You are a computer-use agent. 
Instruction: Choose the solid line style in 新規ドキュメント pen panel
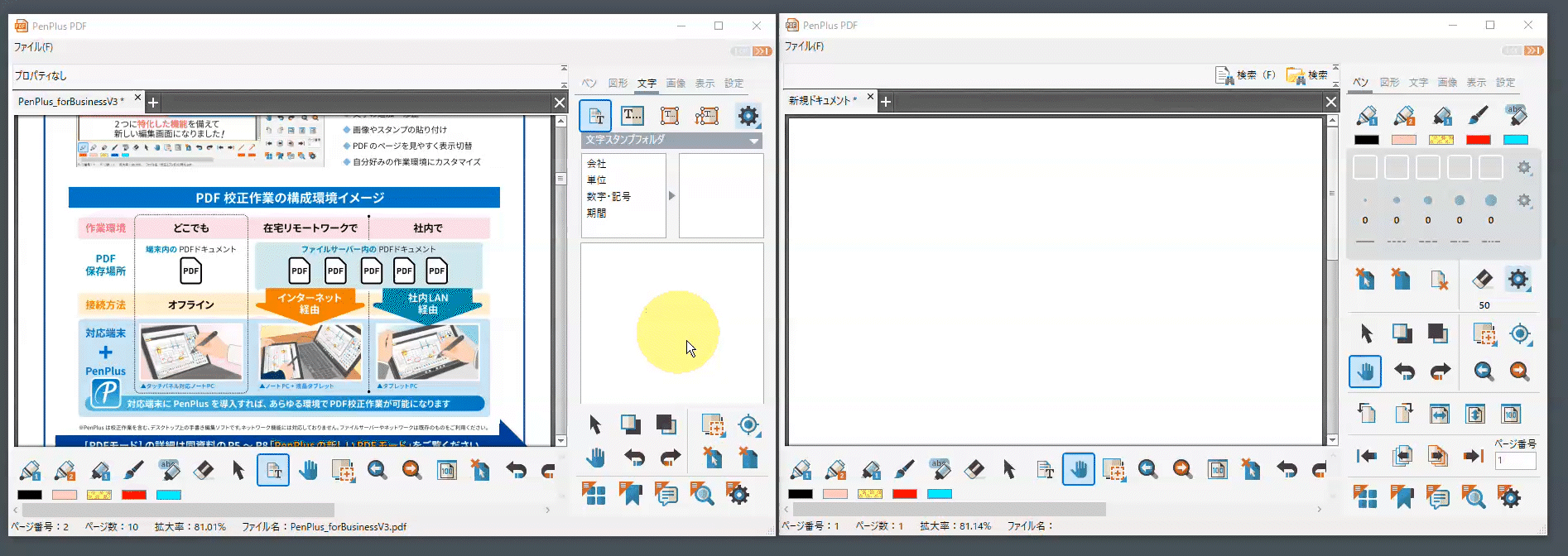point(1365,242)
